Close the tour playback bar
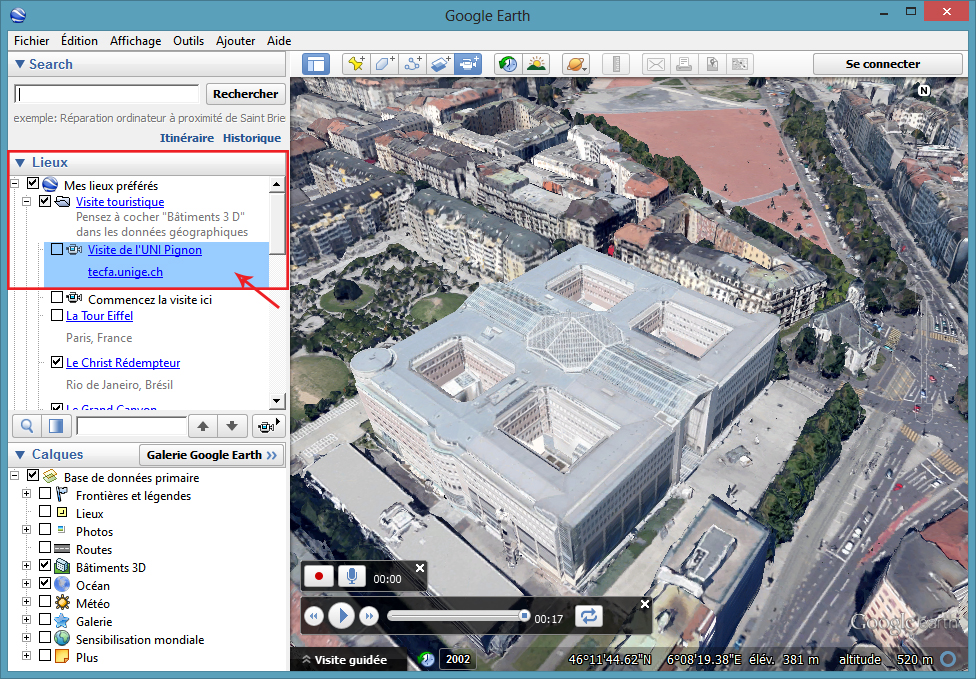Image resolution: width=976 pixels, height=679 pixels. coord(645,604)
